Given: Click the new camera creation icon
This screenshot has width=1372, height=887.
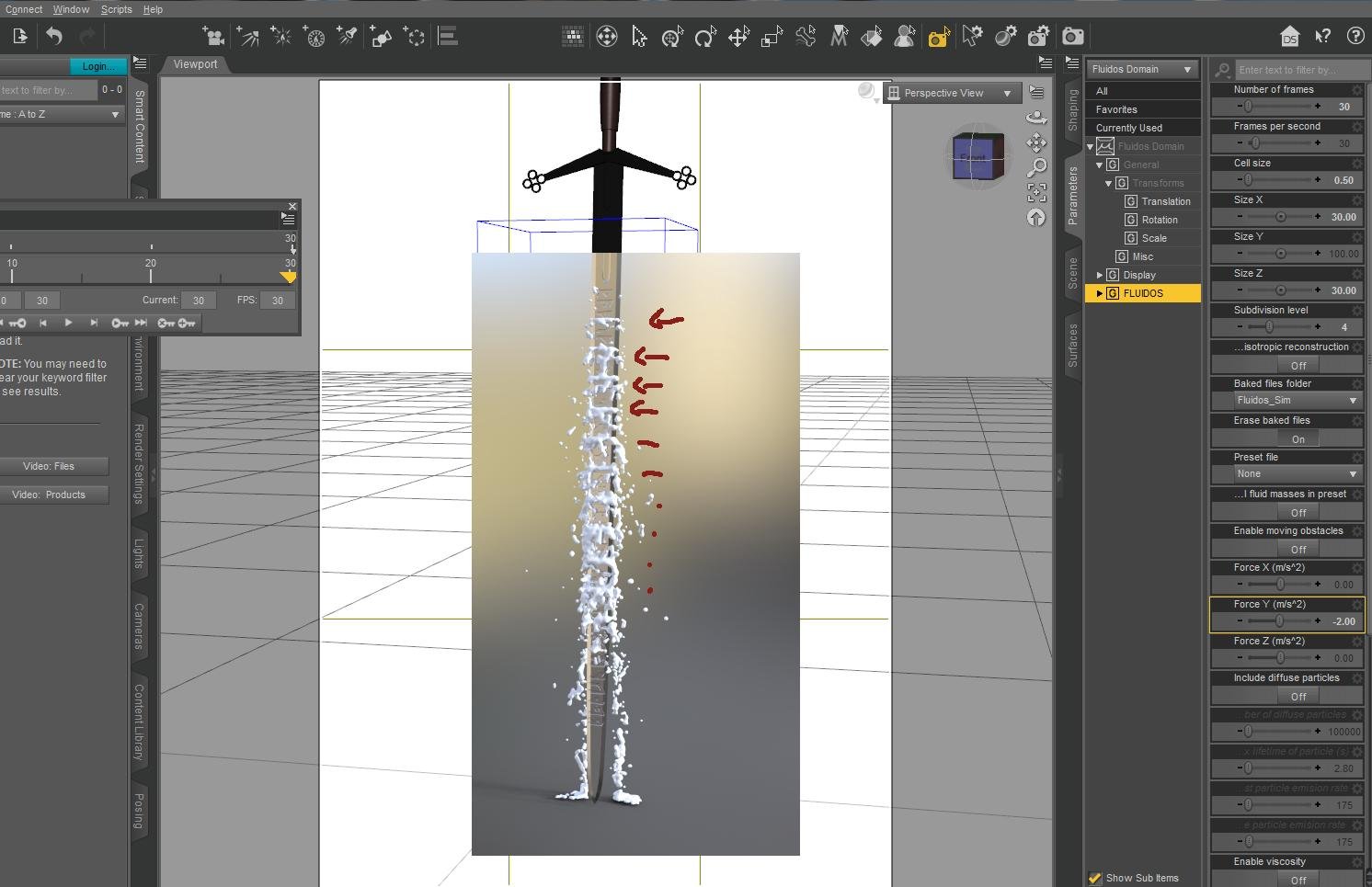Looking at the screenshot, I should [x=214, y=37].
